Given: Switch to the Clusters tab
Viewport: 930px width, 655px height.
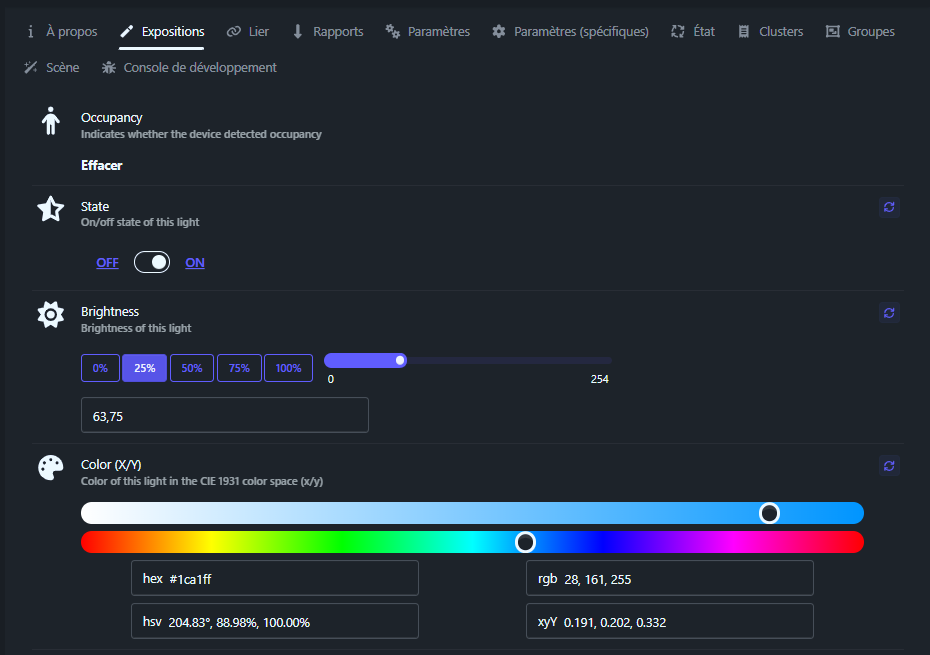Looking at the screenshot, I should point(770,31).
